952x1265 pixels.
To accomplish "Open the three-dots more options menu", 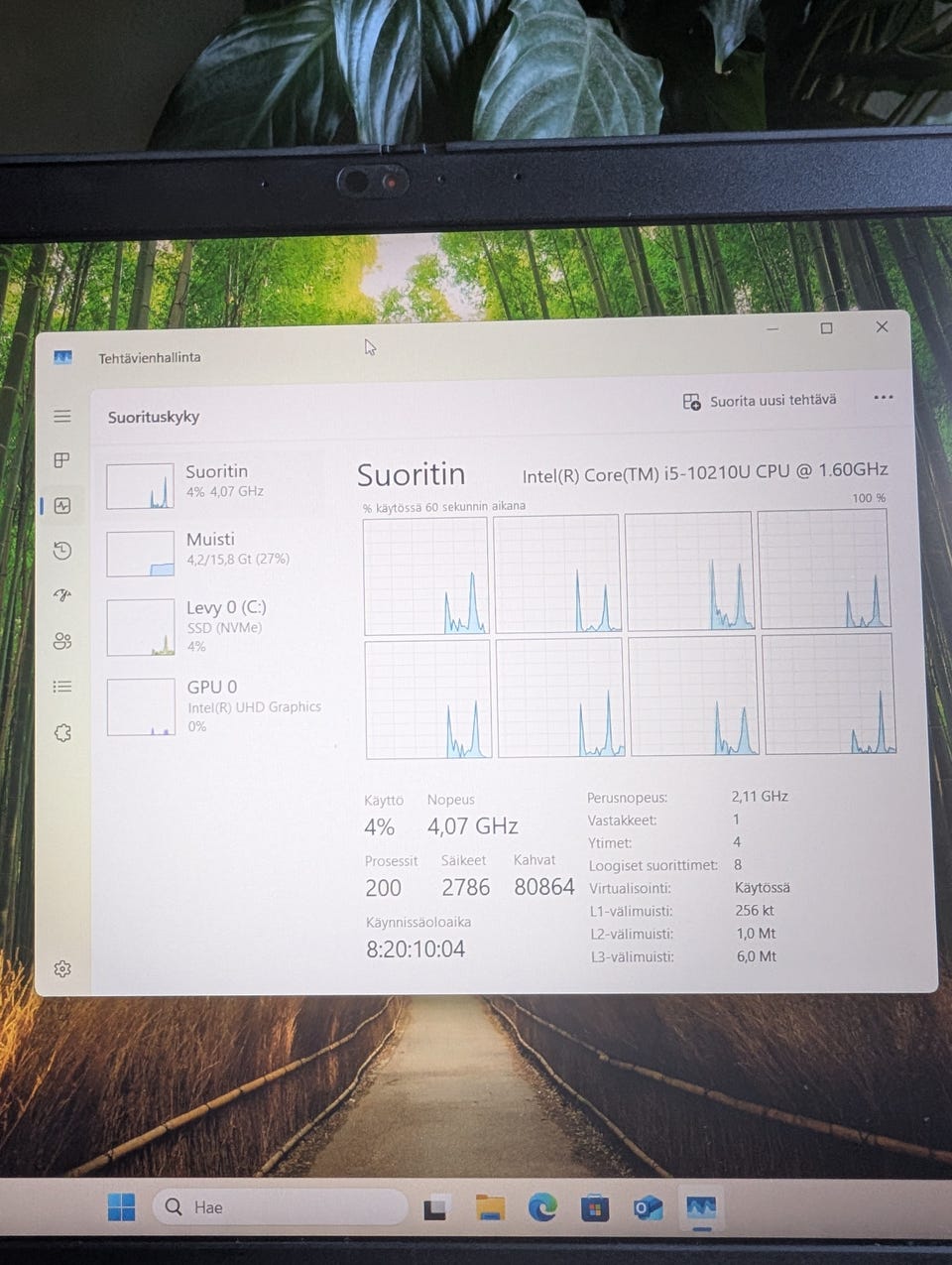I will [883, 398].
